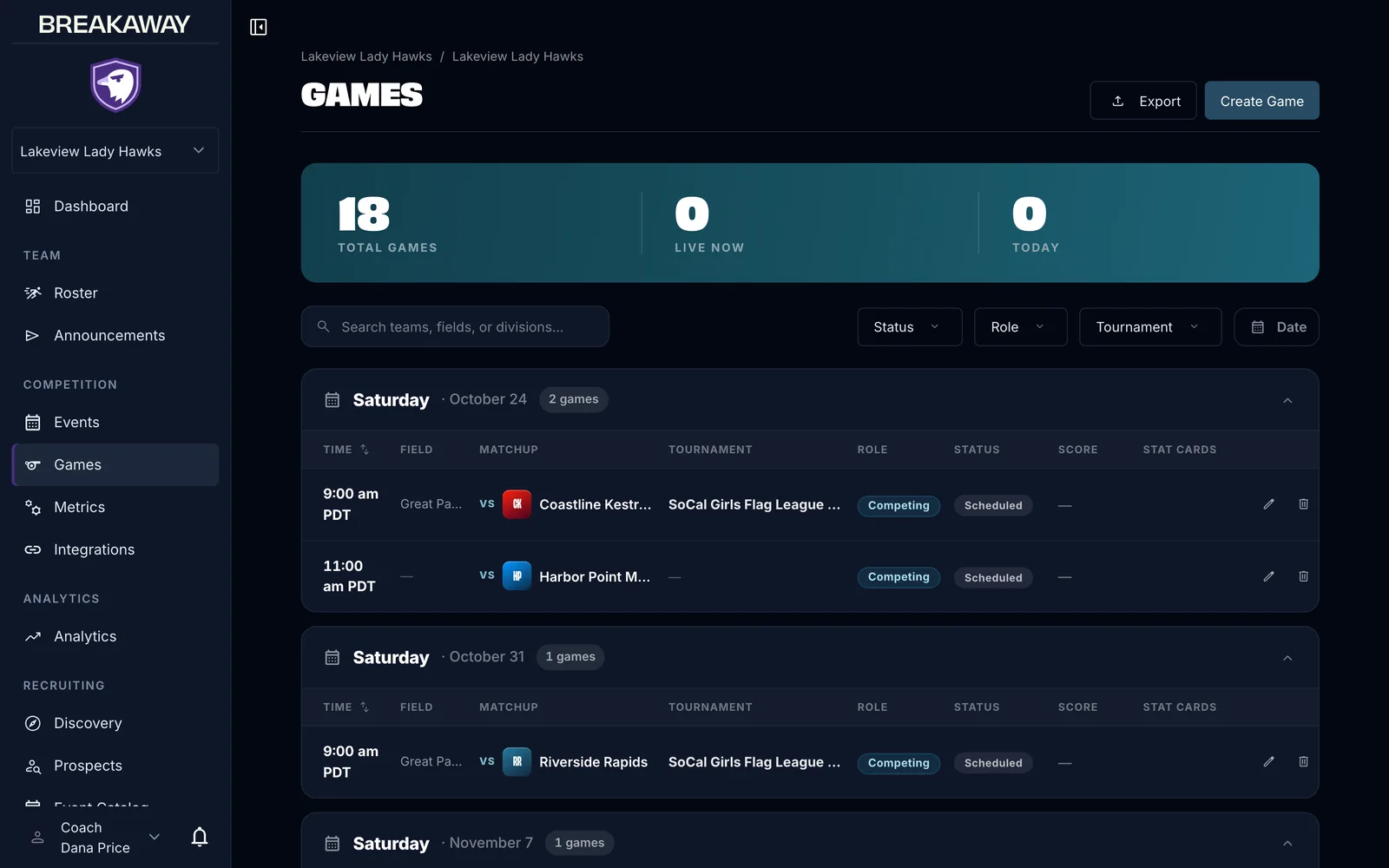Delete the Riverside Rapids game

point(1303,761)
